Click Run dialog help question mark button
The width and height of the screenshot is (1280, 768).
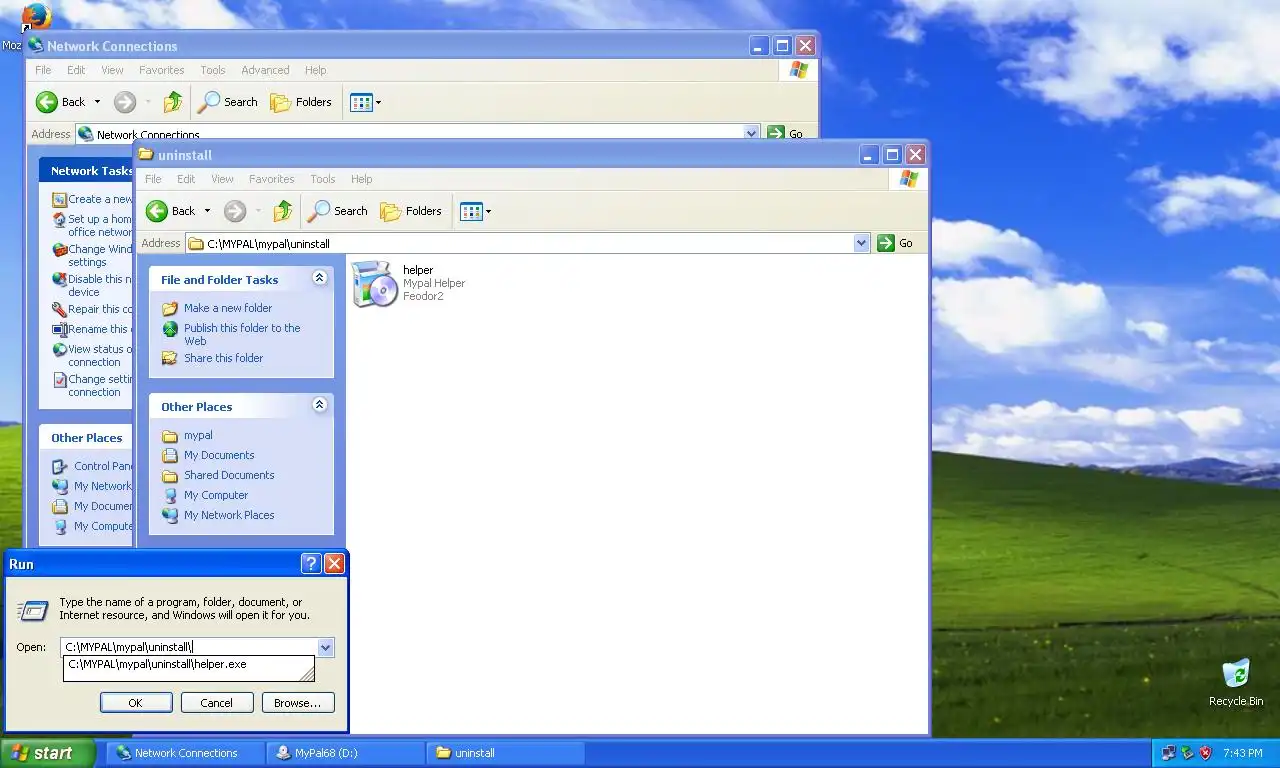[x=311, y=564]
